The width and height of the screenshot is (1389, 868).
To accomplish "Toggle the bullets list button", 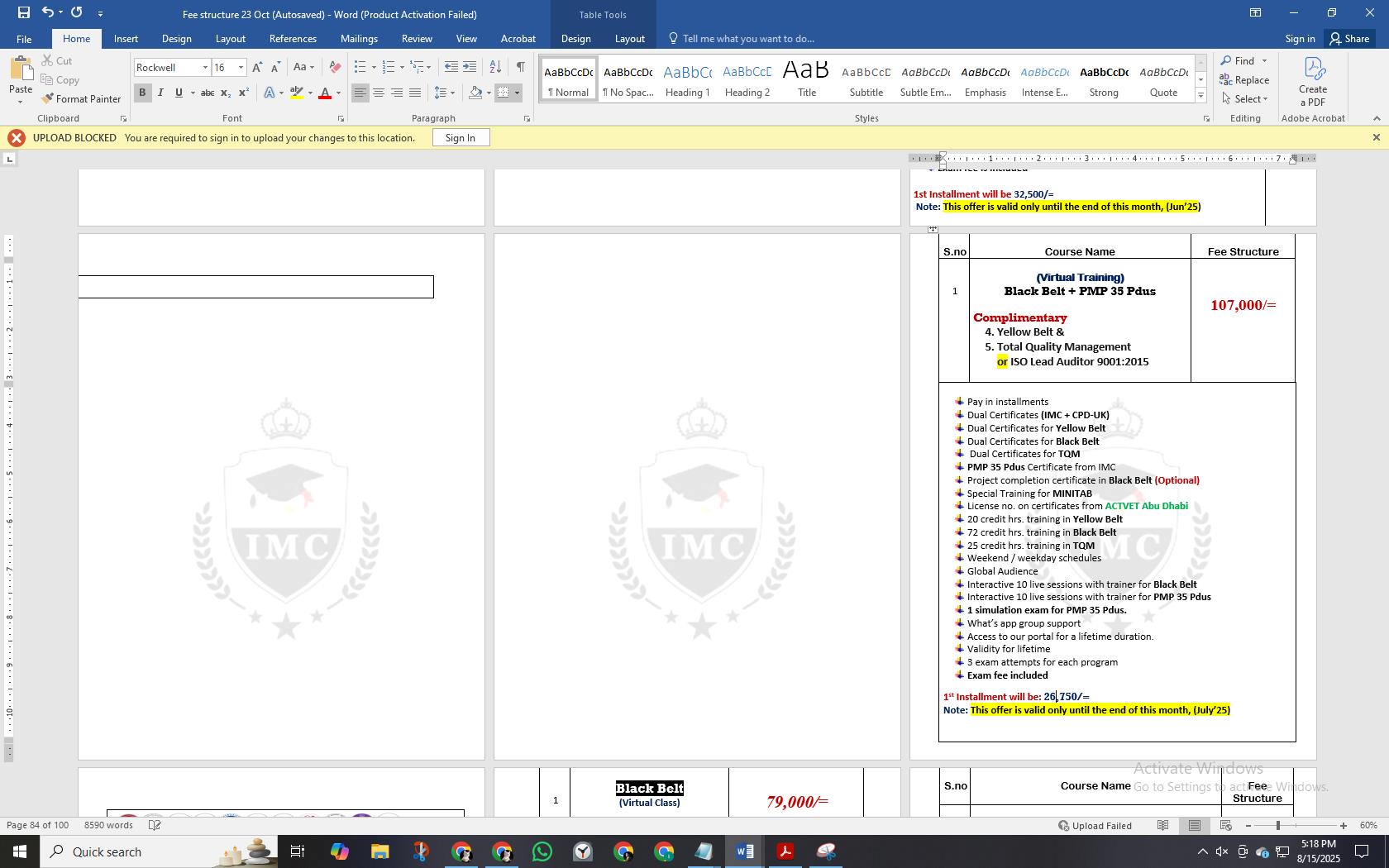I will 360,67.
